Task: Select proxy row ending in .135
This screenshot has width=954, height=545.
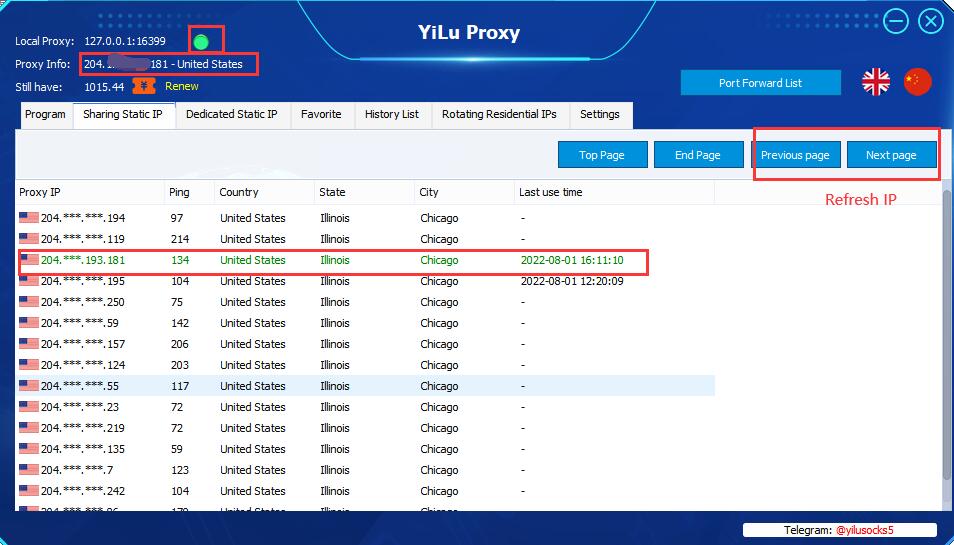Action: [365, 449]
